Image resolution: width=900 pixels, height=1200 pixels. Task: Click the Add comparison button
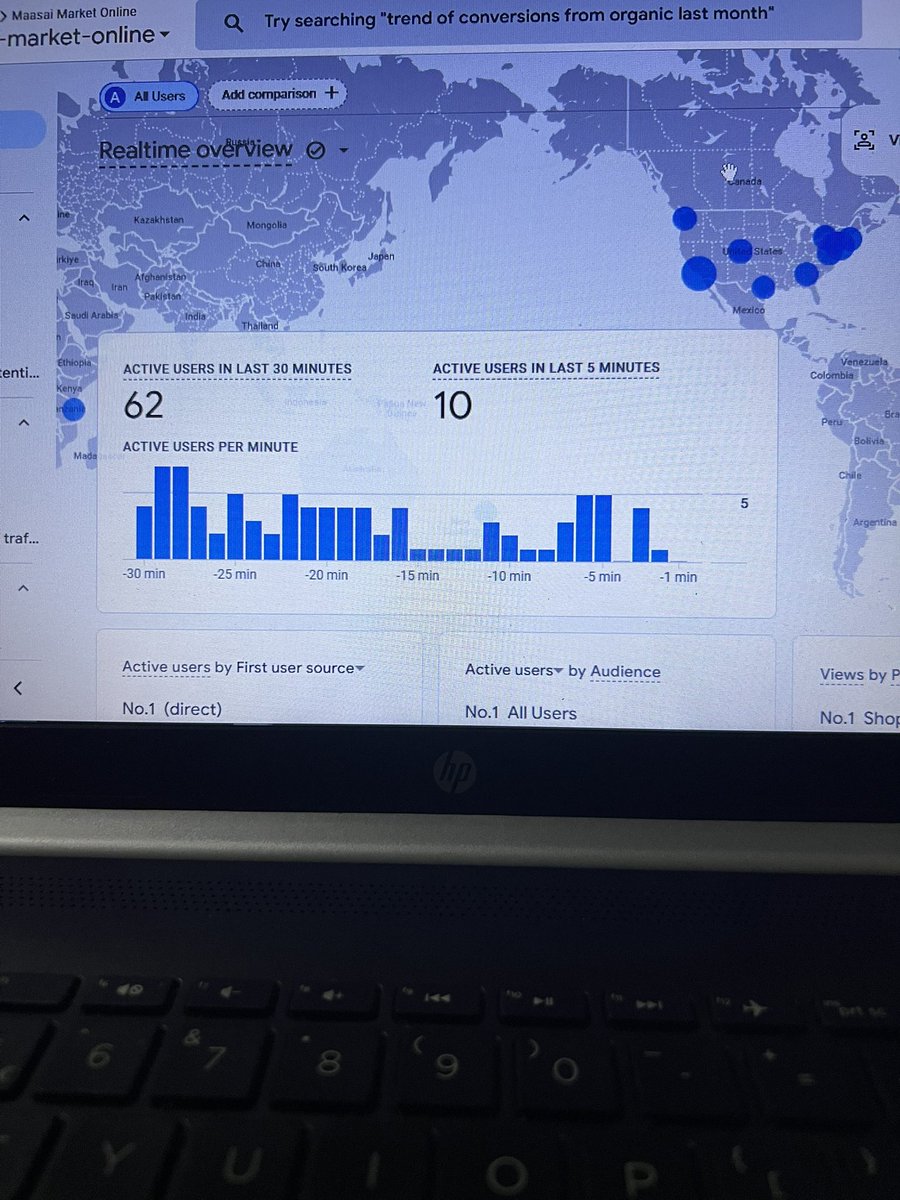pyautogui.click(x=280, y=94)
